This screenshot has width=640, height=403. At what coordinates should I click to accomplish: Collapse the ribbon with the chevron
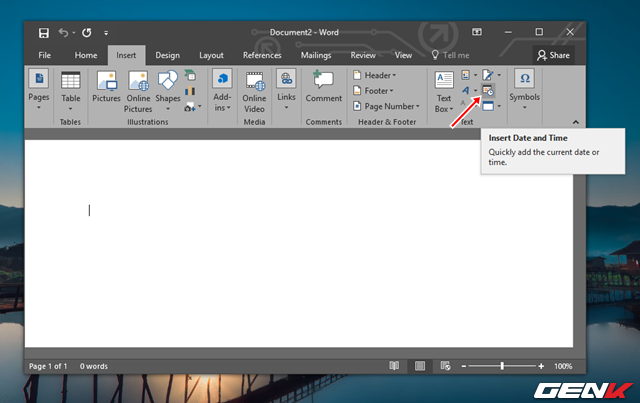click(x=576, y=122)
